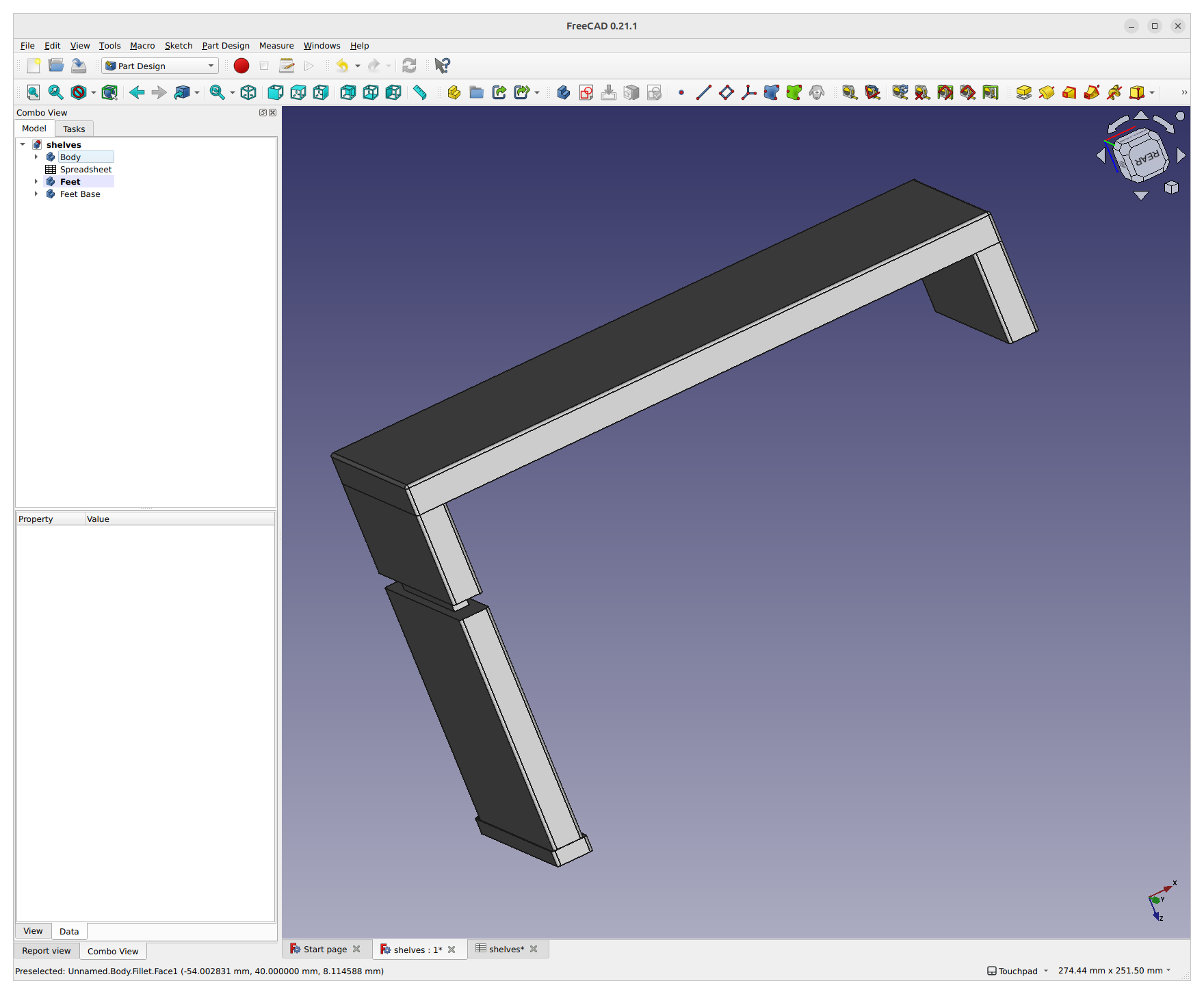Toggle floating of the Combo View panel
1204x994 pixels.
coord(263,112)
